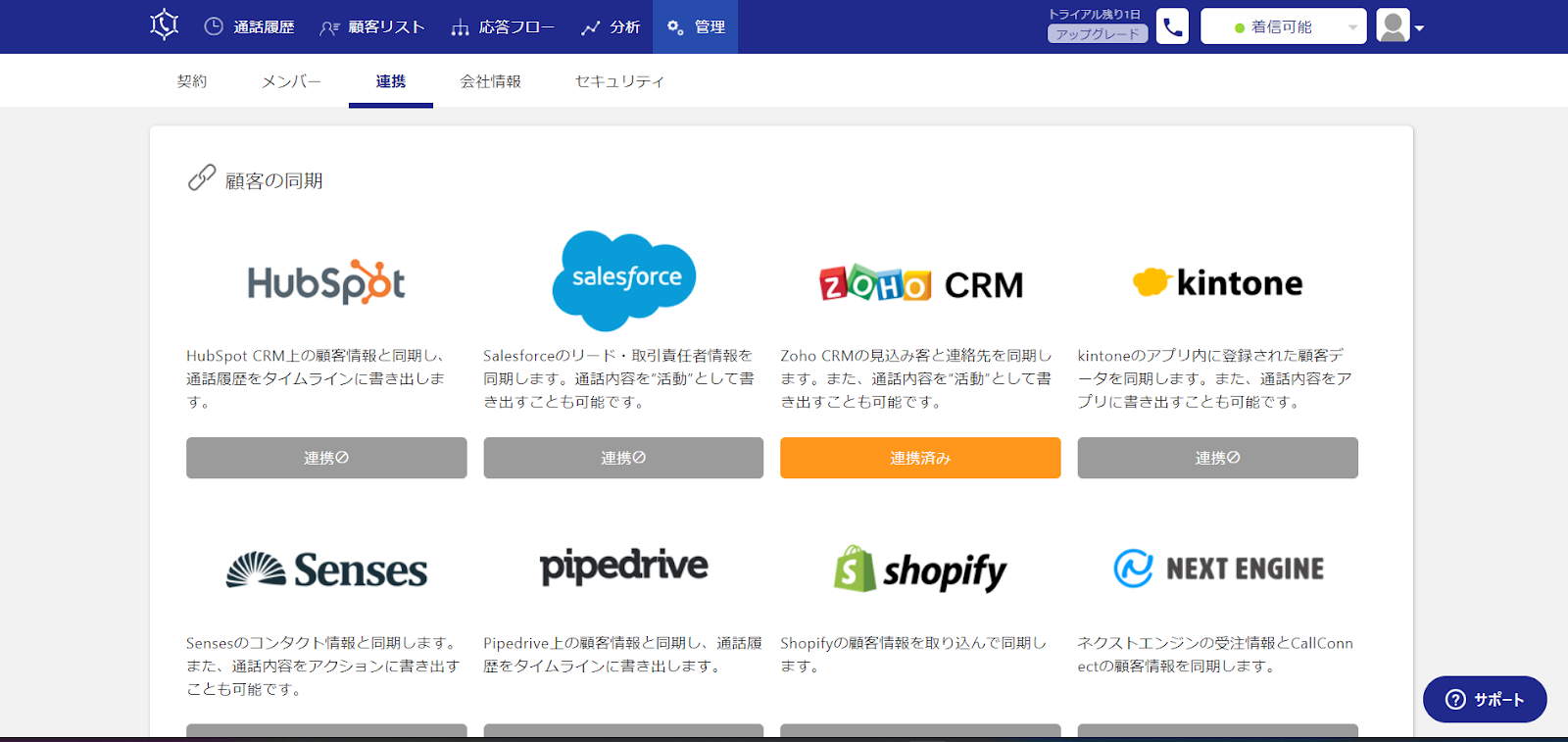Click the flow tree icon beside 応答フロー

[461, 27]
